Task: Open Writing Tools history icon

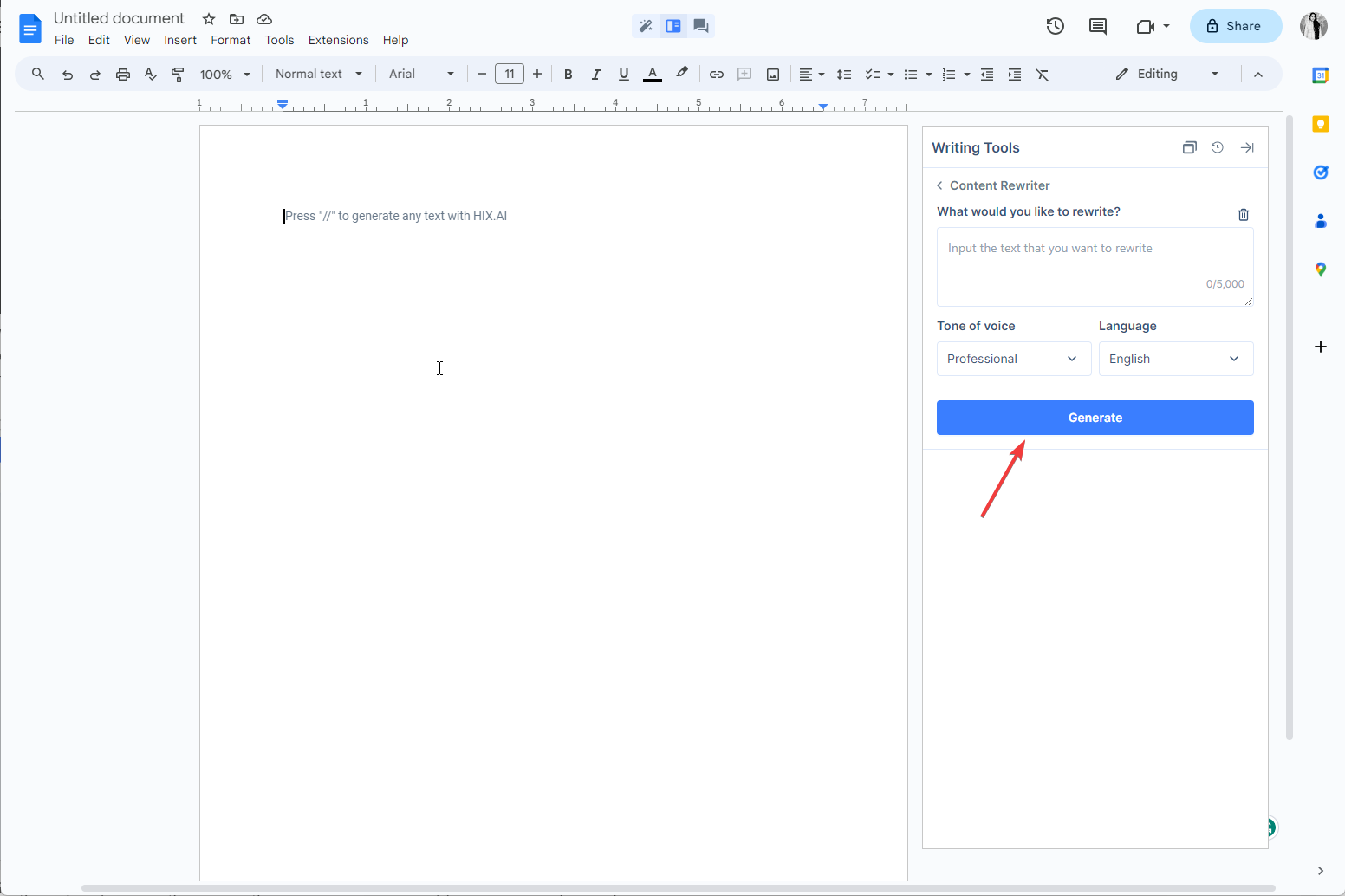Action: point(1218,147)
